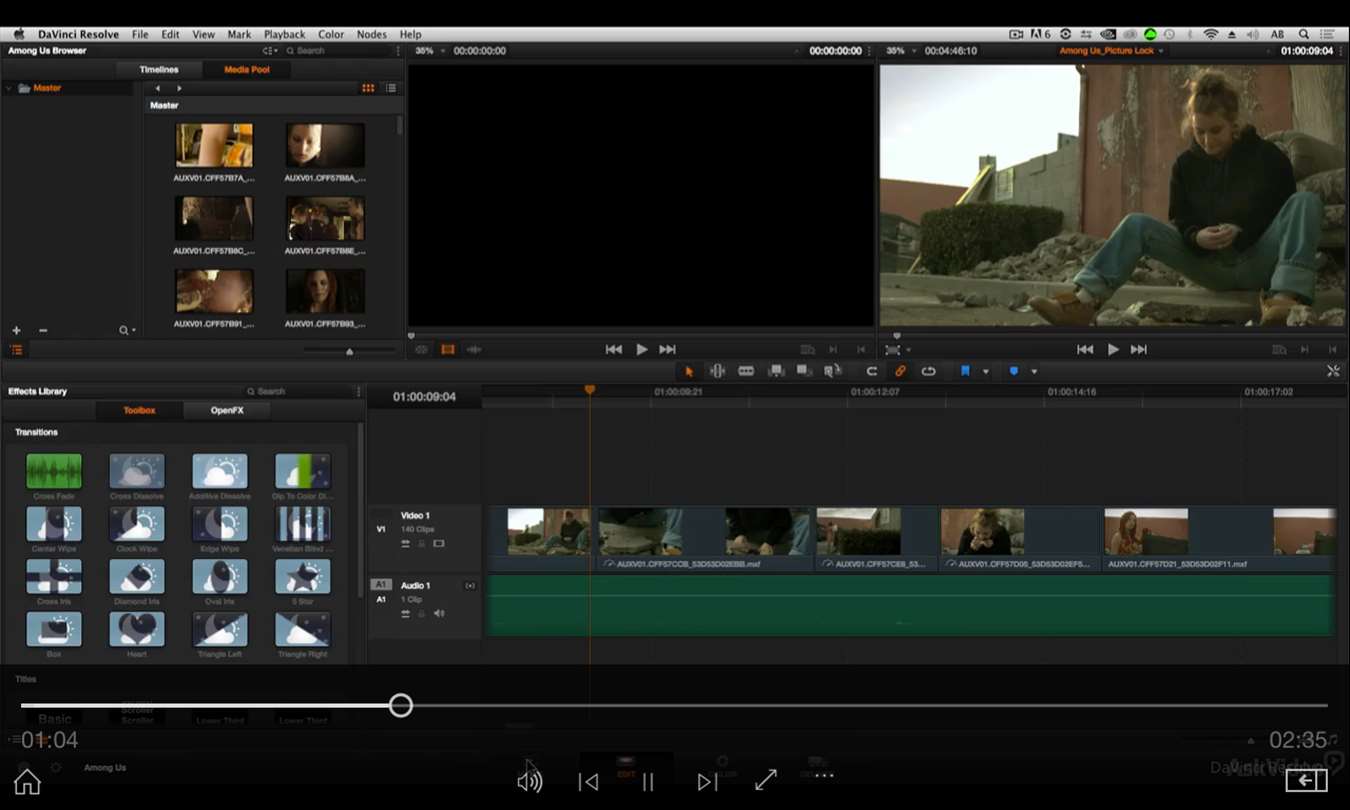Open Media Pool search options dropdown

tap(128, 330)
